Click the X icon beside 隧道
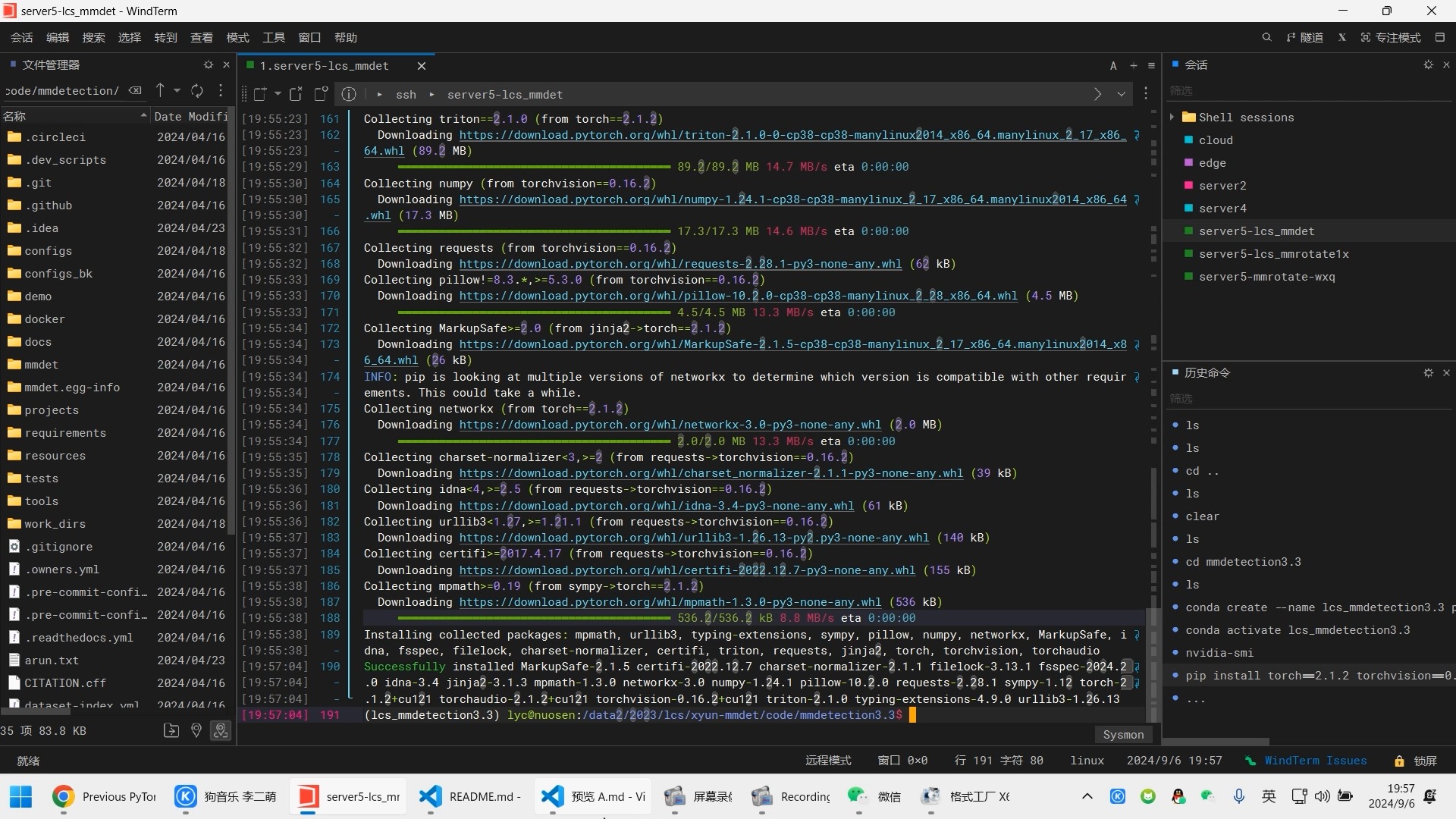The height and width of the screenshot is (819, 1456). pyautogui.click(x=1341, y=37)
